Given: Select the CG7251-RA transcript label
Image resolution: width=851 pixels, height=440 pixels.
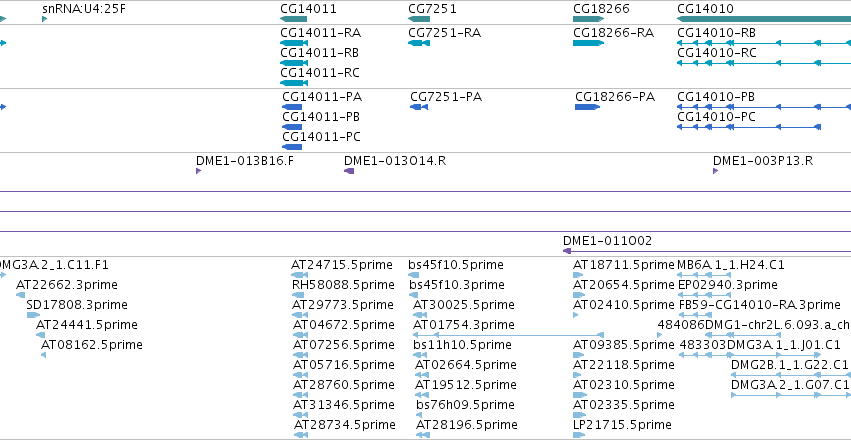Looking at the screenshot, I should (444, 33).
